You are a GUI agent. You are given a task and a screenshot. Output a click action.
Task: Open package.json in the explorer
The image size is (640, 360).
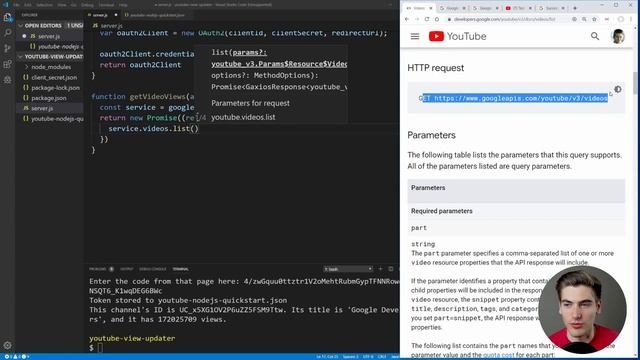click(49, 98)
